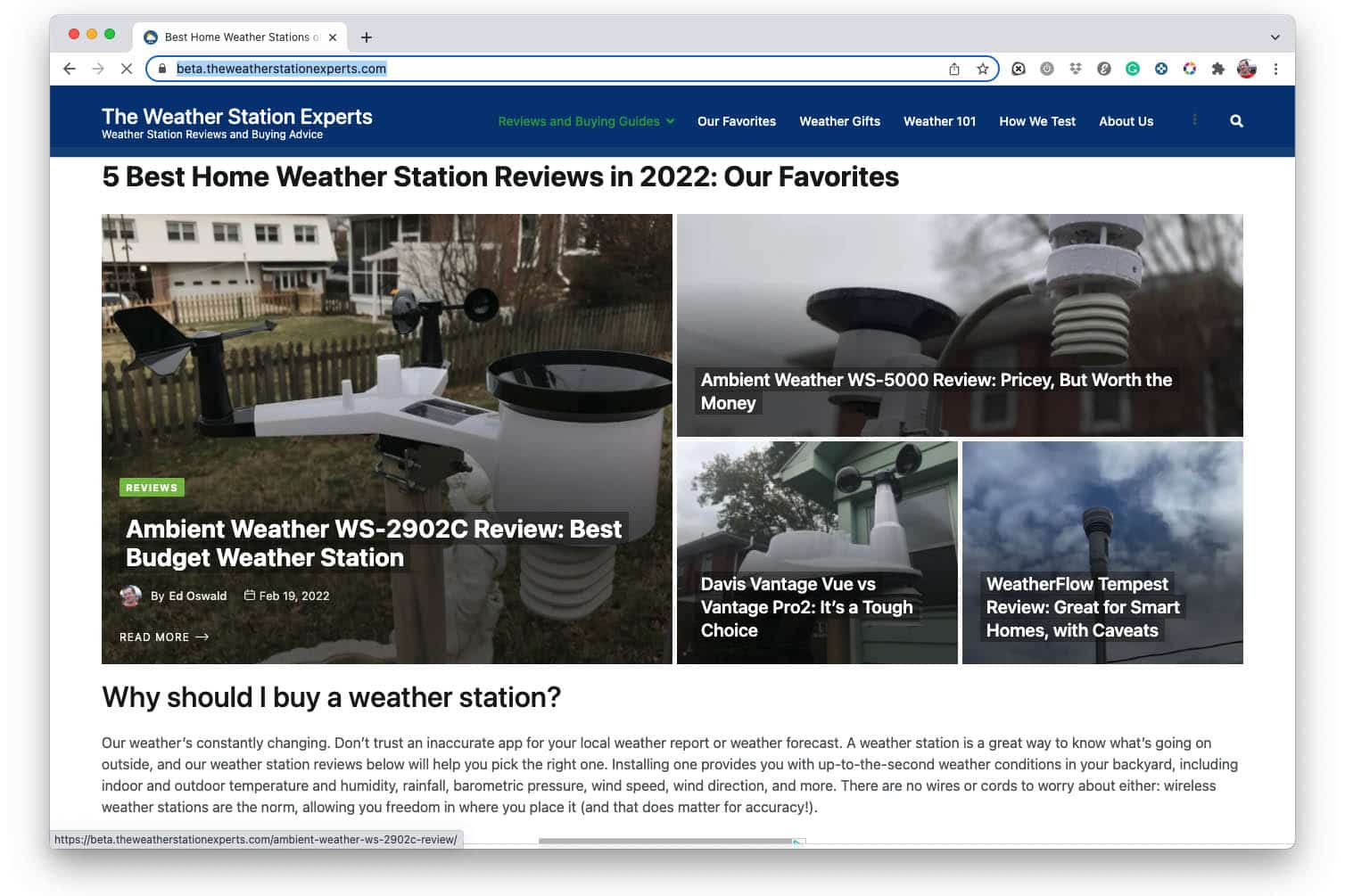Screen dimensions: 1345x896
Task: Expand the tab search chevron
Action: (1275, 37)
